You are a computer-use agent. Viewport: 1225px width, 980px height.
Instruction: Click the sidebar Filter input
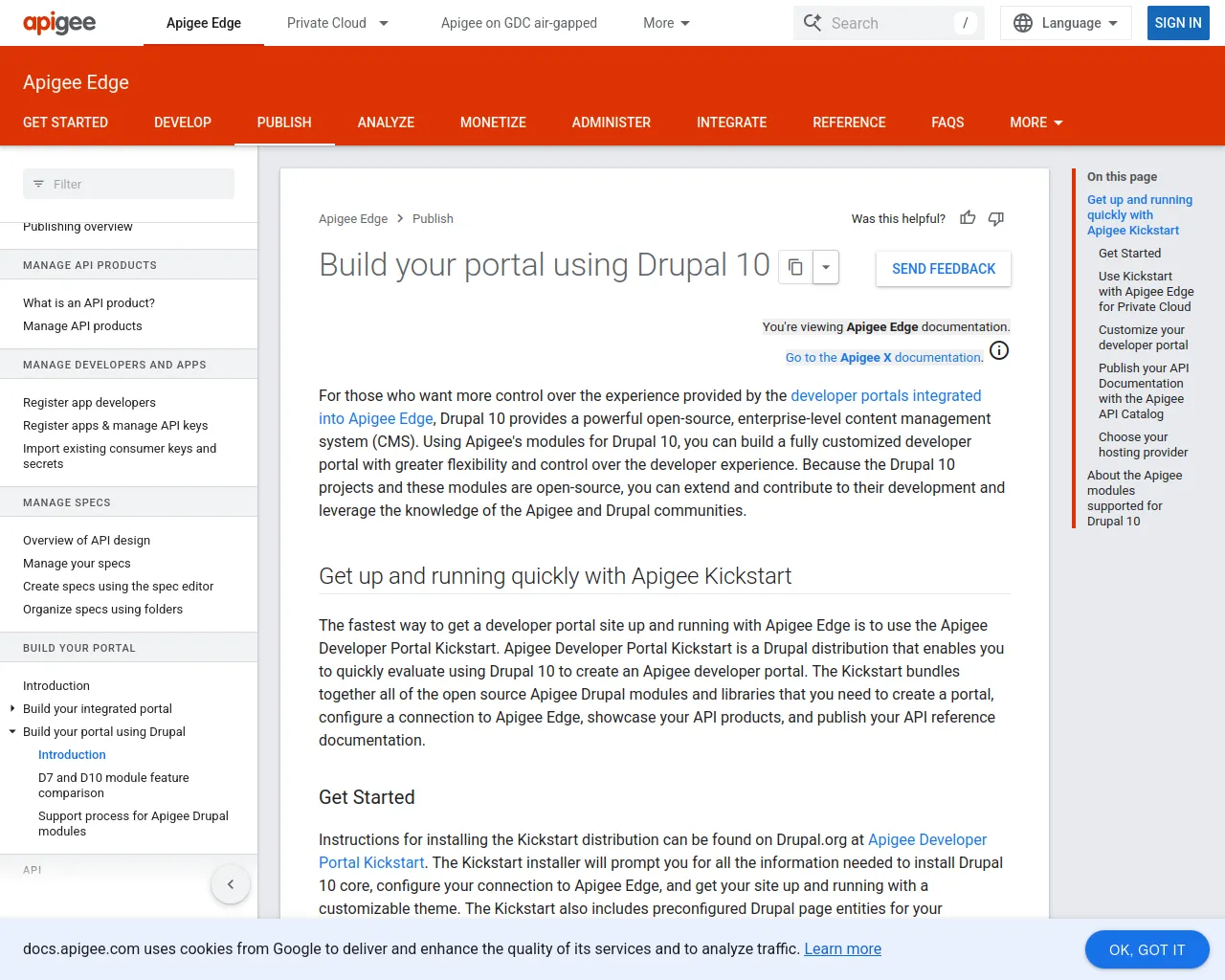click(128, 184)
